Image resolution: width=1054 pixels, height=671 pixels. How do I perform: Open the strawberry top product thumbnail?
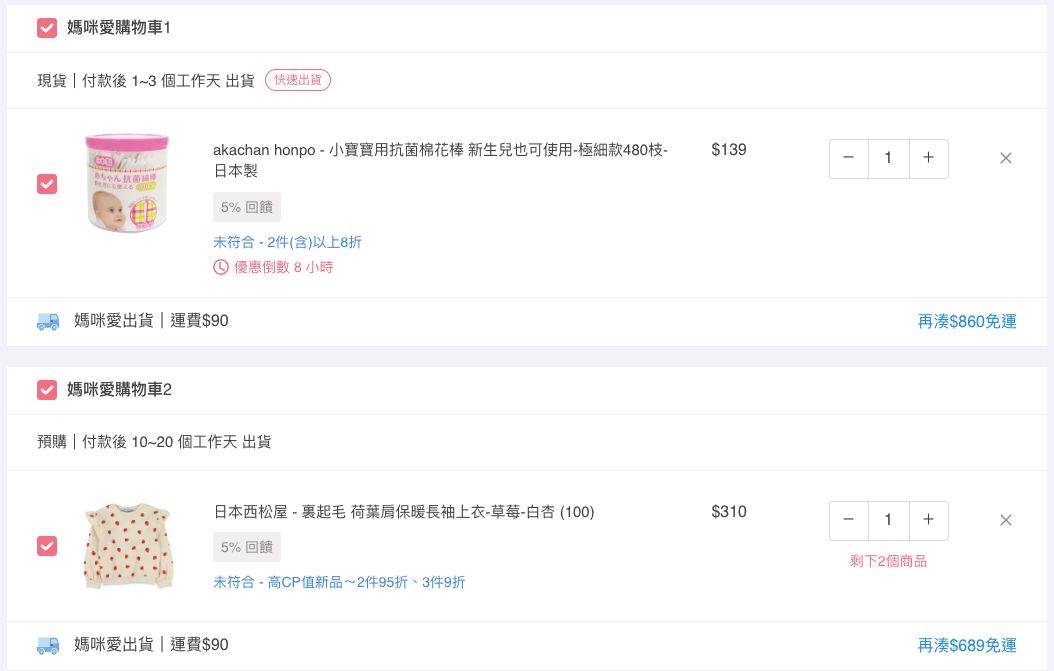(x=127, y=546)
